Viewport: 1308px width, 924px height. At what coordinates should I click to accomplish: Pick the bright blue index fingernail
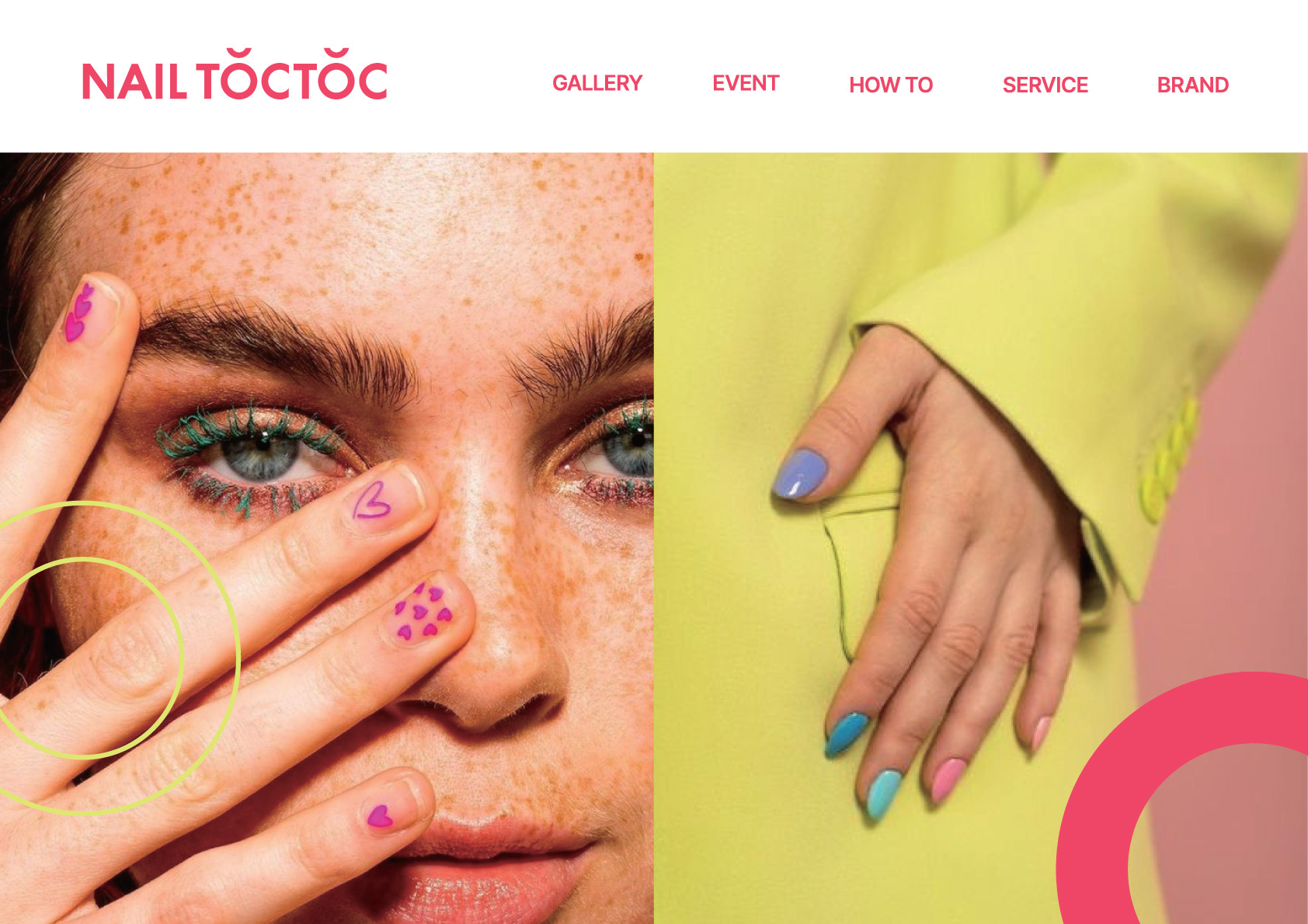point(846,734)
